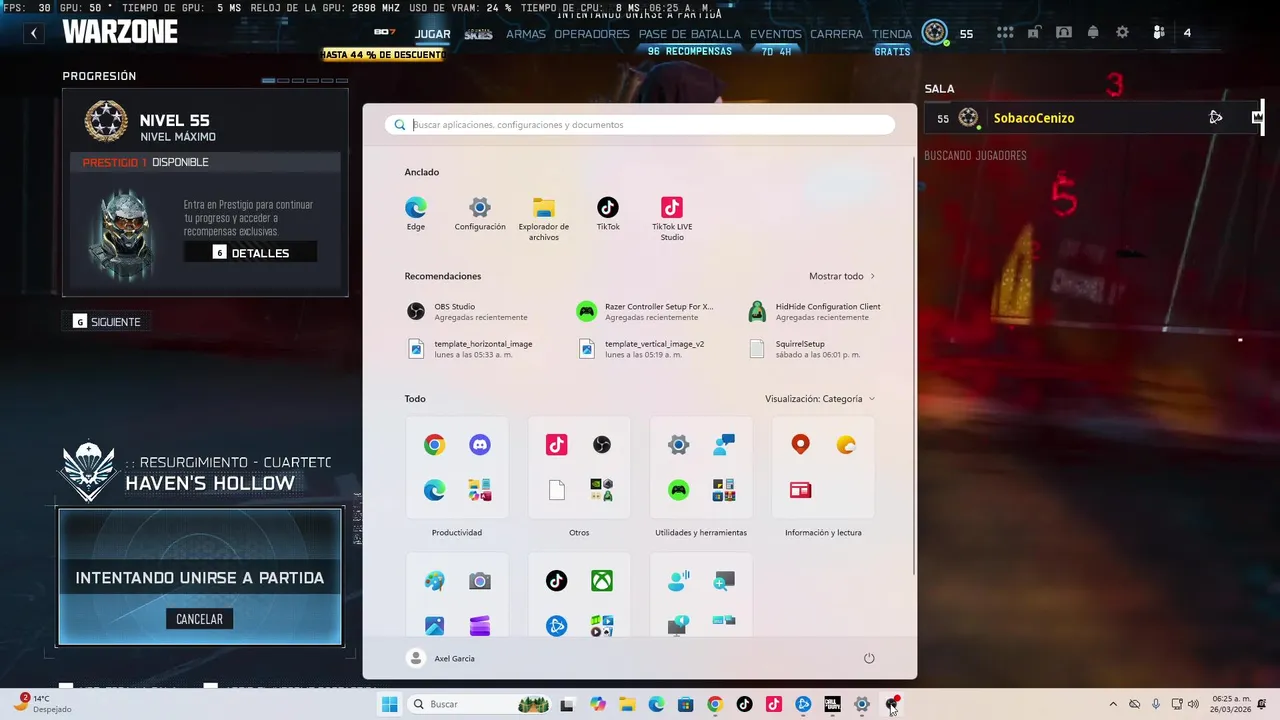Click SIGUIENTE button in Warzone
Viewport: 1280px width, 720px height.
[x=107, y=322]
